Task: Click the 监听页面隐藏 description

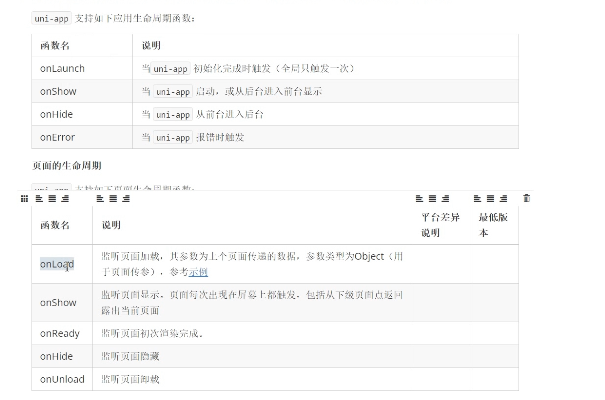Action: [x=130, y=356]
